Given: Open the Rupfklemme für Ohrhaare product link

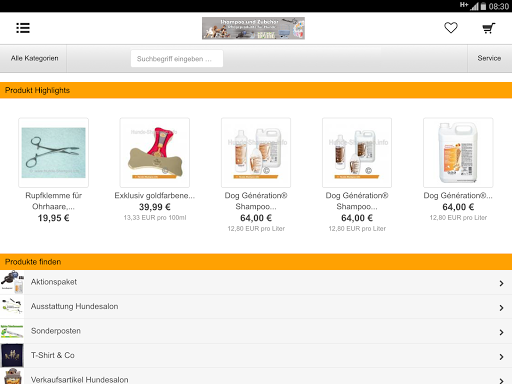Looking at the screenshot, I should (53, 201).
